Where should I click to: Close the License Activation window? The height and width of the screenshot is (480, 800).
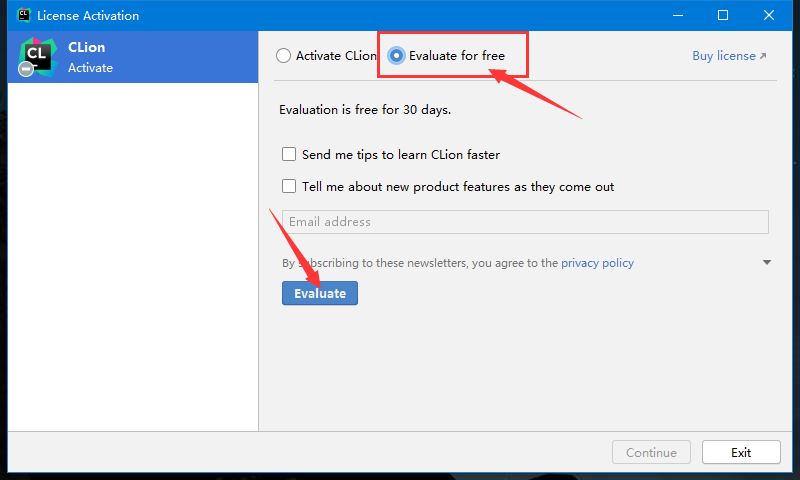click(x=768, y=15)
